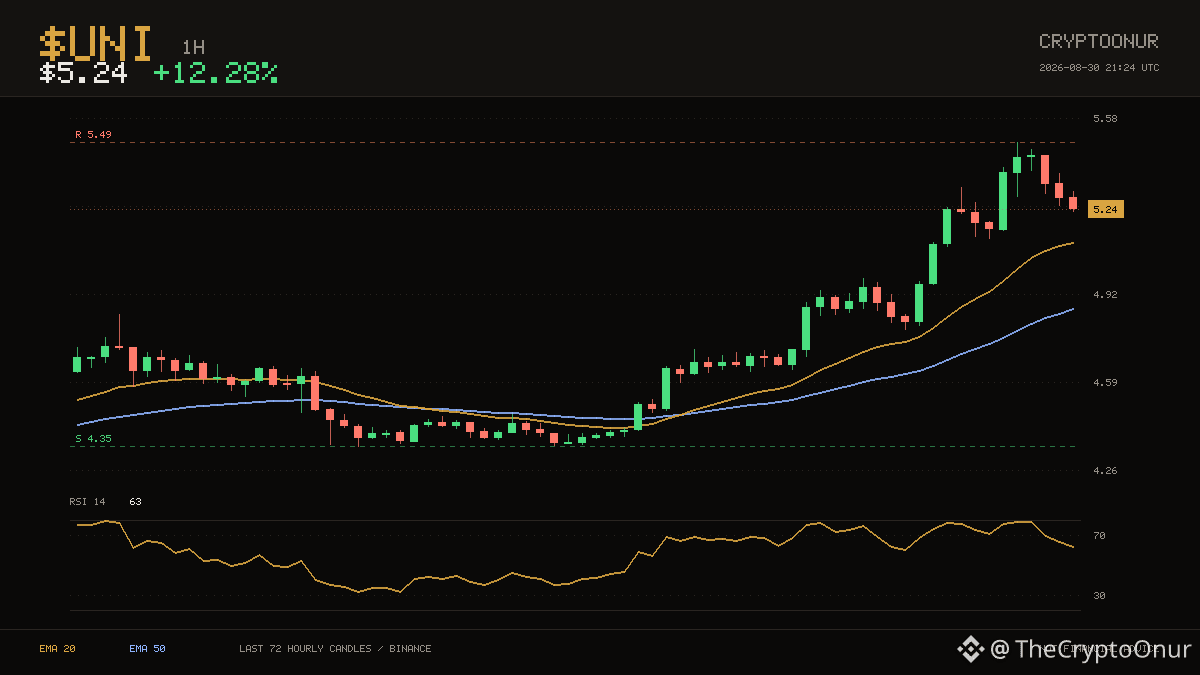Click the RSI value 63
Screen dimensions: 1200x675
tap(135, 501)
